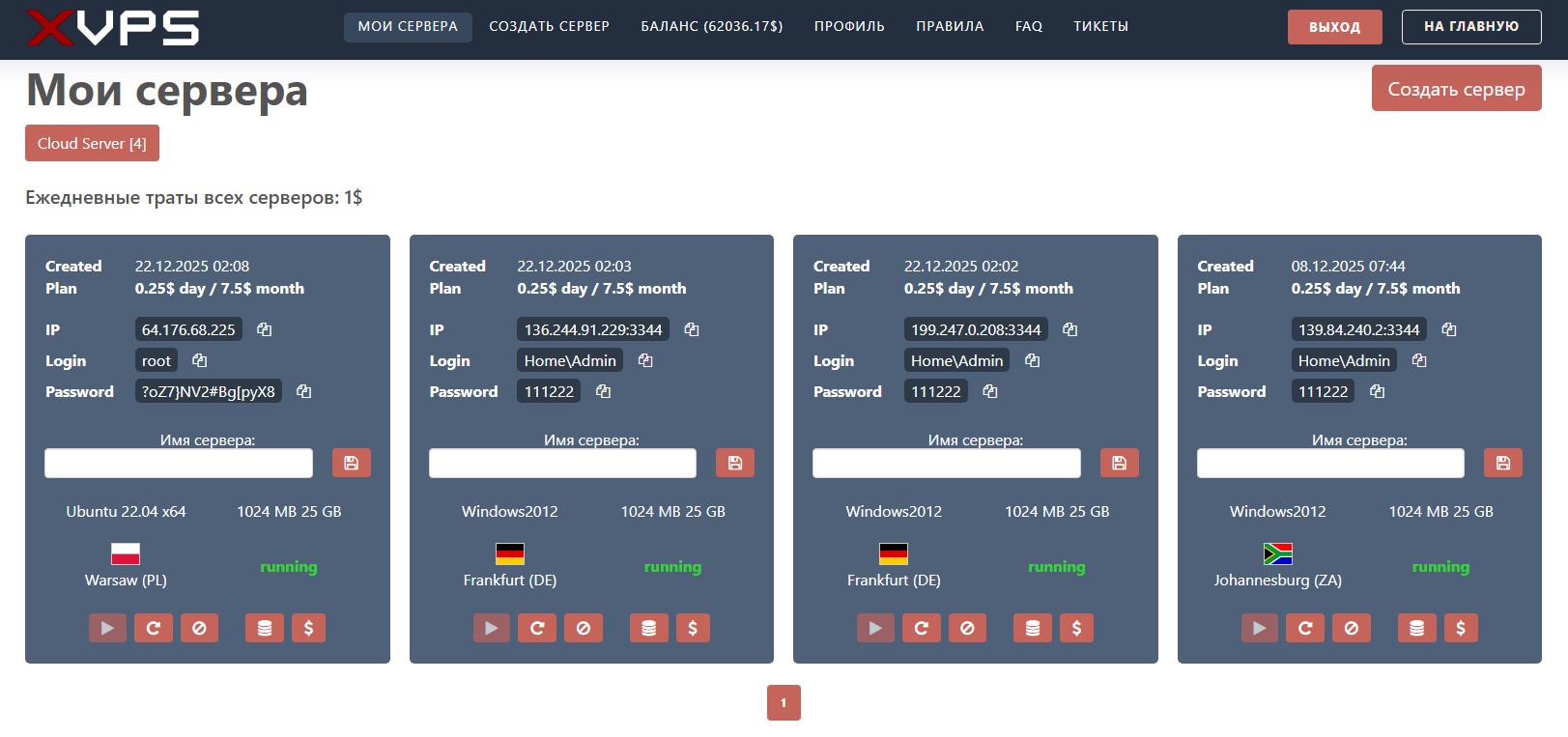This screenshot has height=737, width=1568.
Task: Copy the Warsaw server IP 64.176.68.225
Action: click(264, 329)
